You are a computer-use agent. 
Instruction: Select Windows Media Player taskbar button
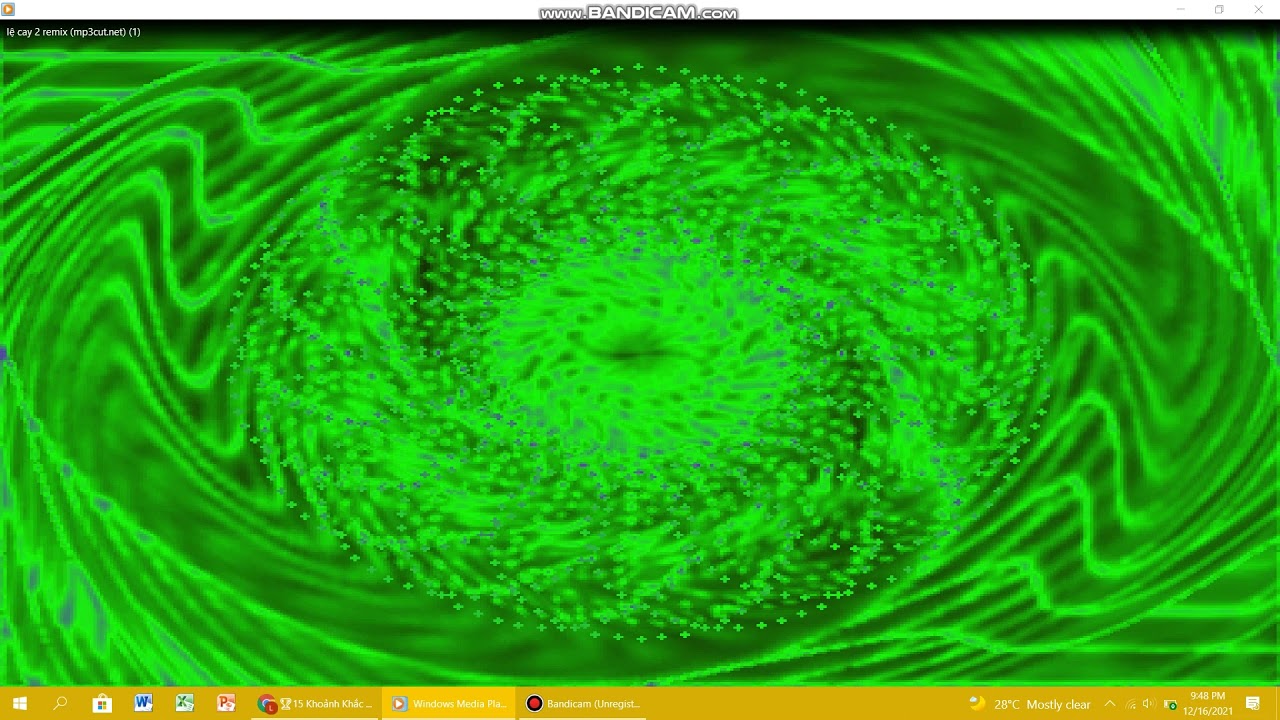pos(448,703)
